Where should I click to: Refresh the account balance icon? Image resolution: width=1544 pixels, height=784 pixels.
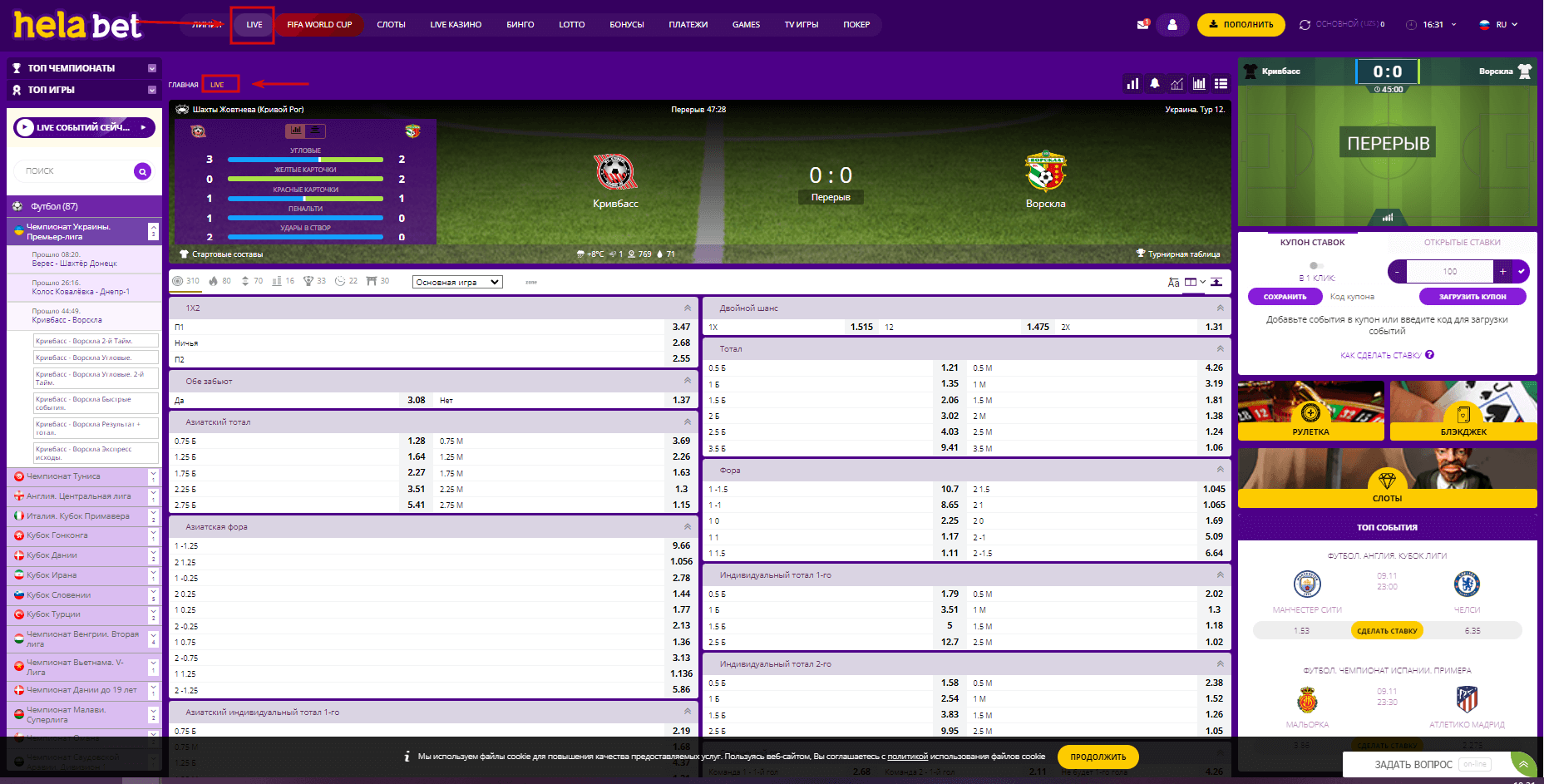point(1305,25)
